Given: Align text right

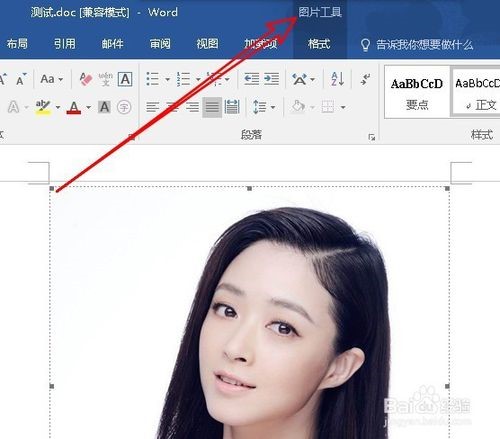Looking at the screenshot, I should 192,107.
